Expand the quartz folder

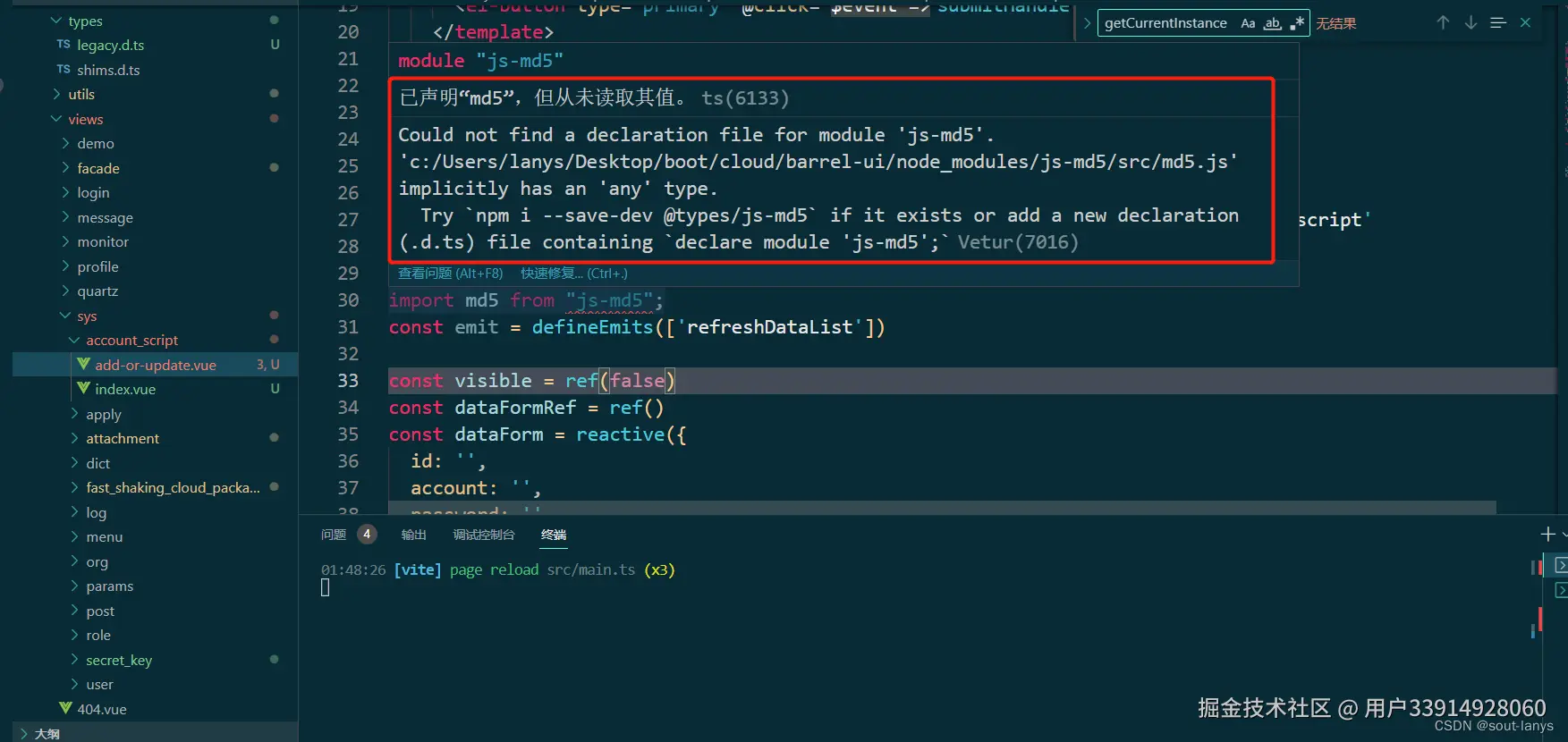97,291
